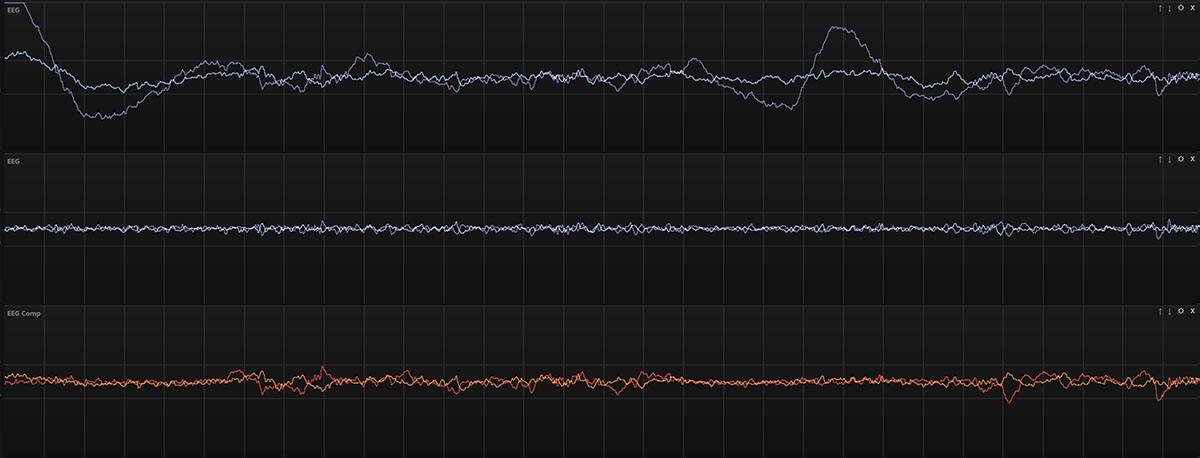Move the top EEG panel up
Image resolution: width=1200 pixels, height=458 pixels.
[1160, 7]
